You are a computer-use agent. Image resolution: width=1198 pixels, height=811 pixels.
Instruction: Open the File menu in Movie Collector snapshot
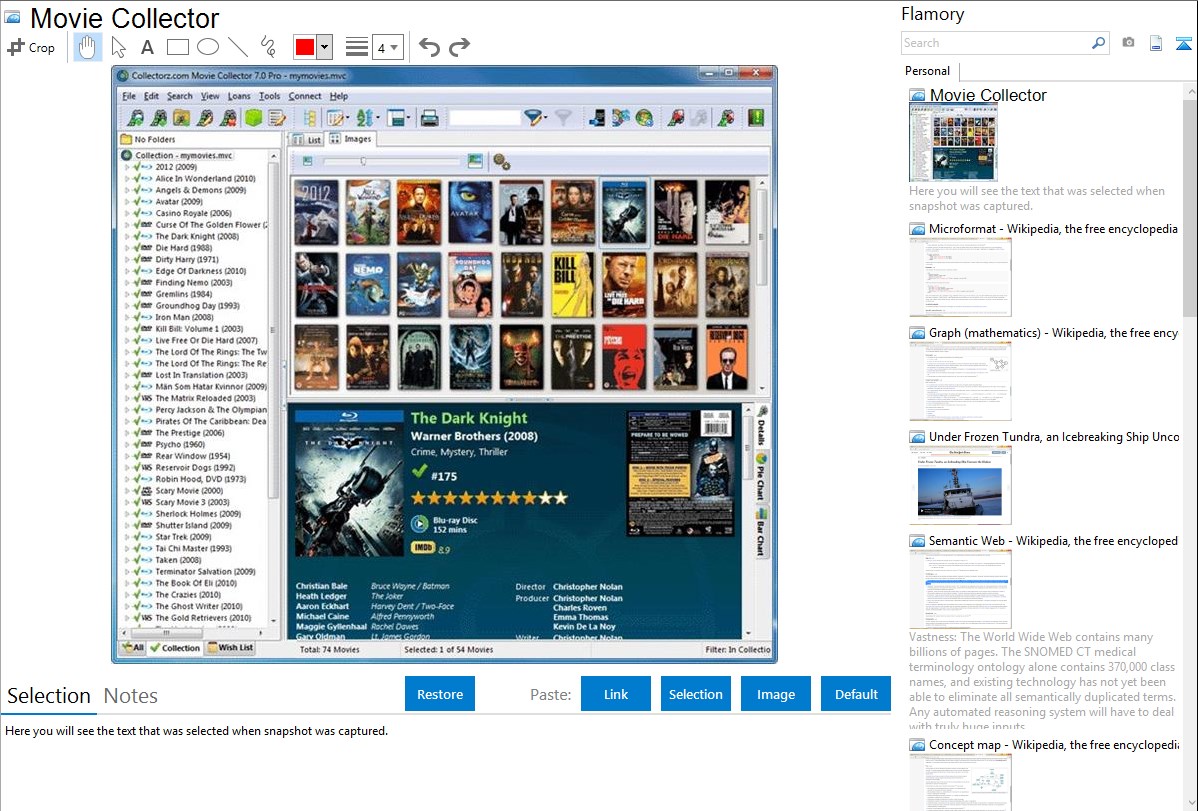pos(129,96)
